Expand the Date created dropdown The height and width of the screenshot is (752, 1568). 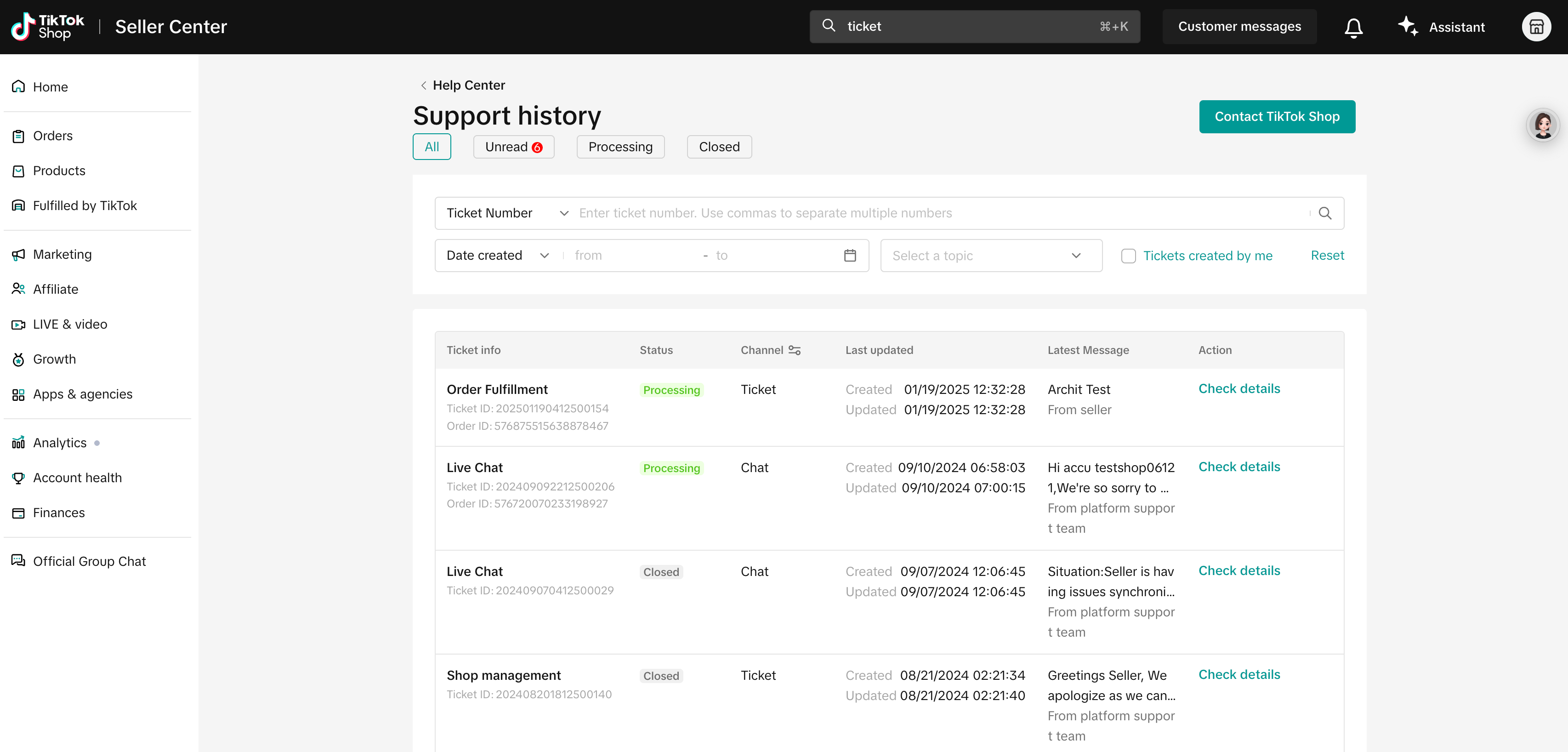point(497,256)
